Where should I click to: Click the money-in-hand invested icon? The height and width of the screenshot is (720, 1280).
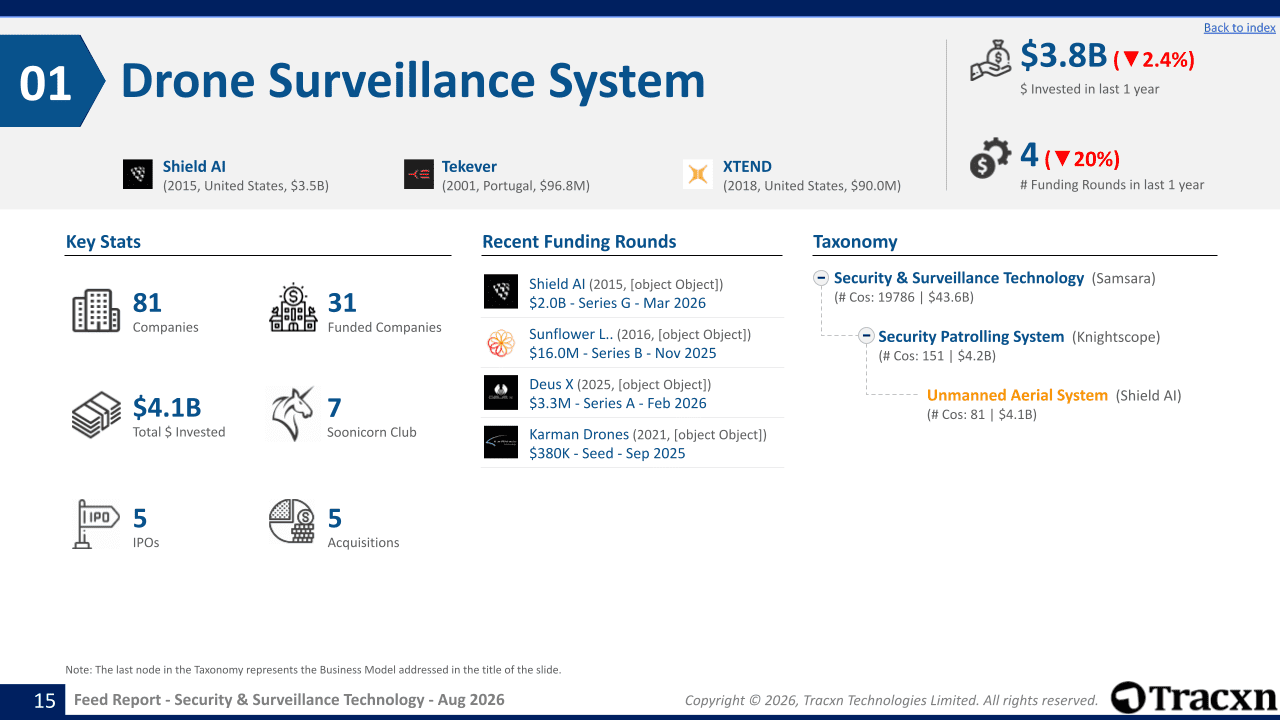(x=991, y=61)
